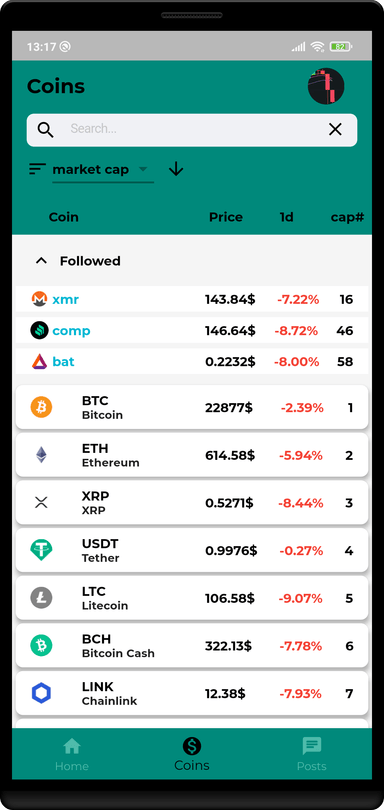Screen dimensions: 384x810
Task: Collapse the Followed section
Action: (x=41, y=261)
